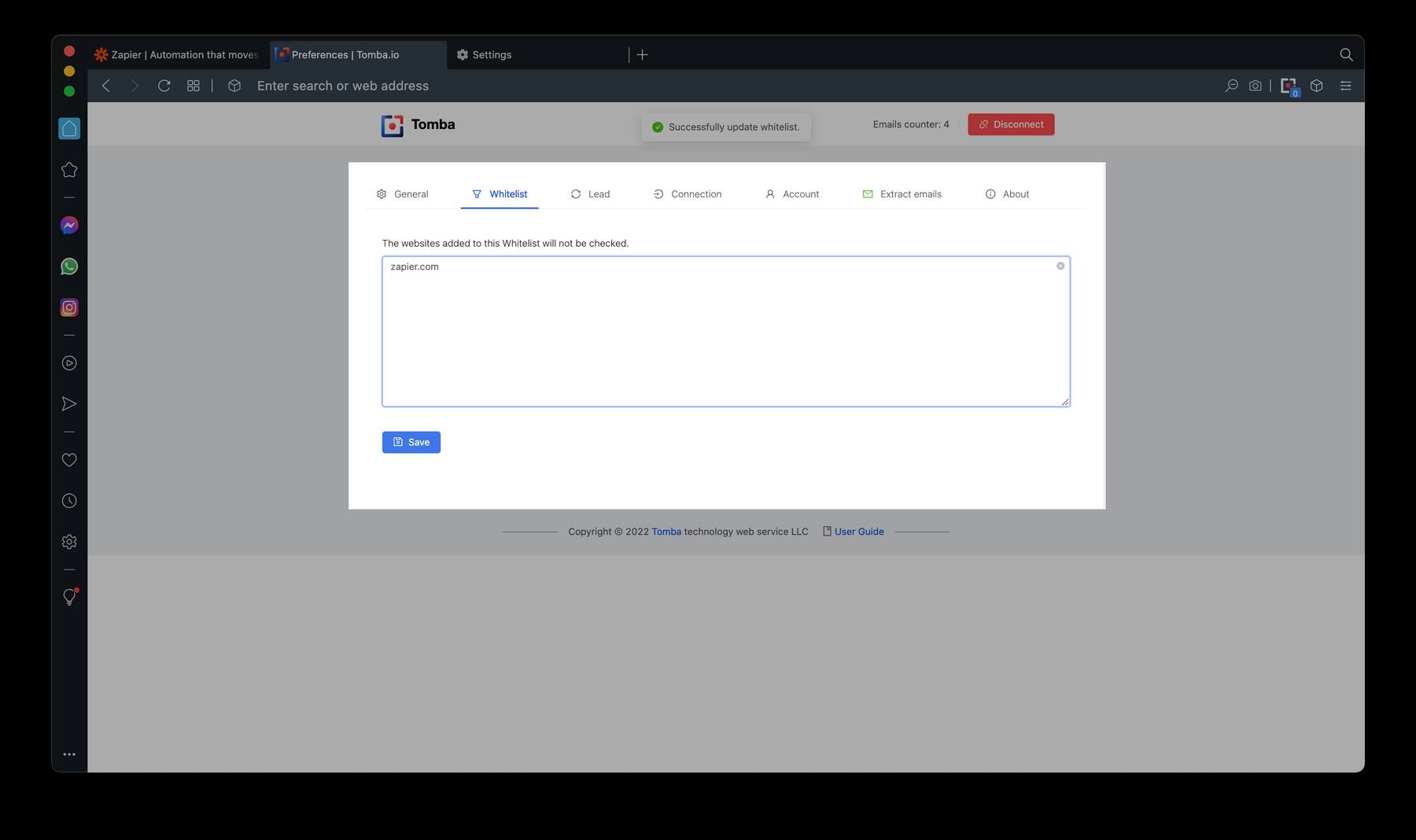Take a snapshot with camera icon
The width and height of the screenshot is (1416, 840).
pyautogui.click(x=1256, y=86)
